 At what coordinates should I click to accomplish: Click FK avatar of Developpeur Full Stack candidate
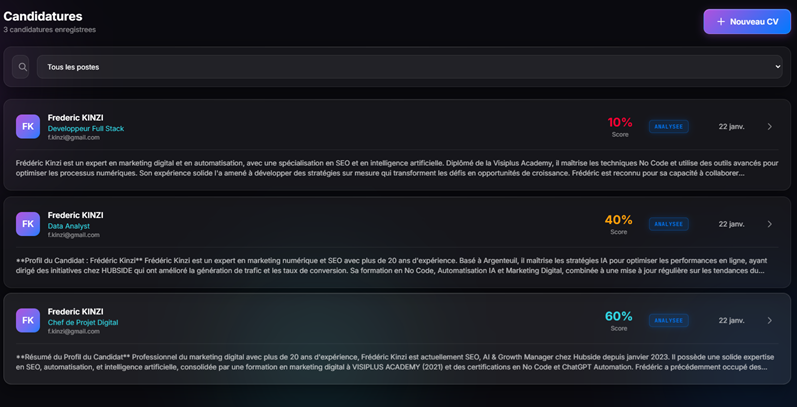click(28, 127)
